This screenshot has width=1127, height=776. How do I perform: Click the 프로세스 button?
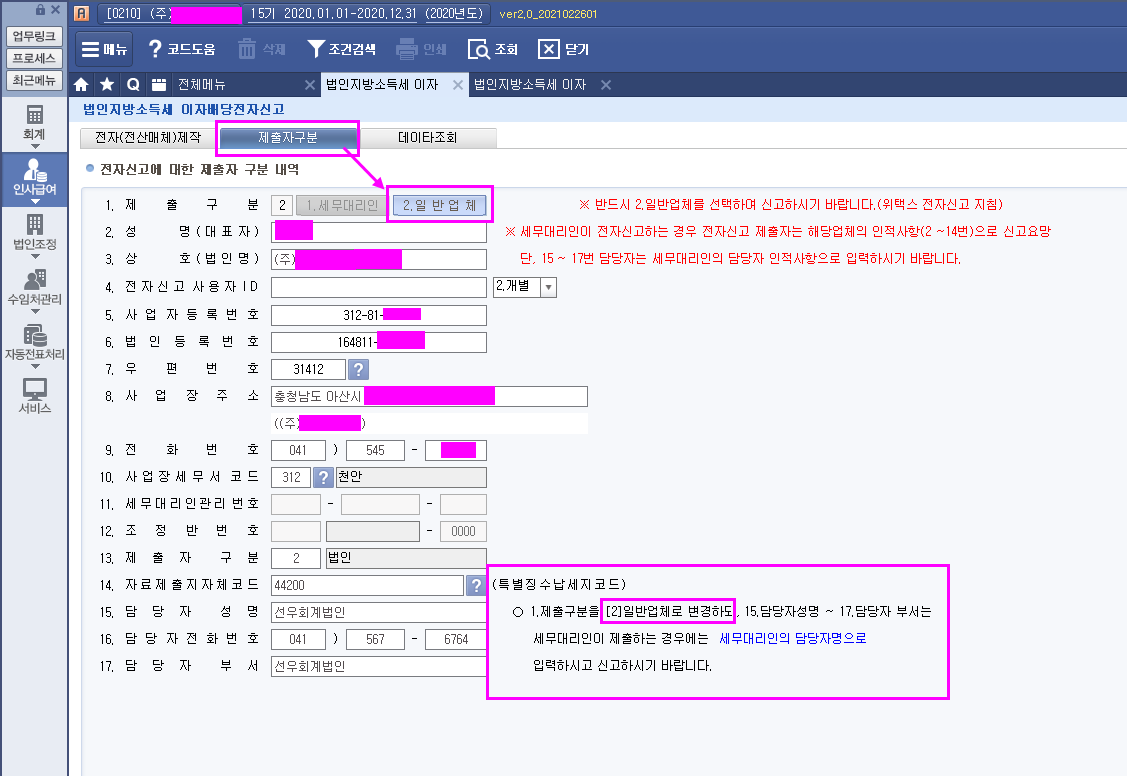34,58
